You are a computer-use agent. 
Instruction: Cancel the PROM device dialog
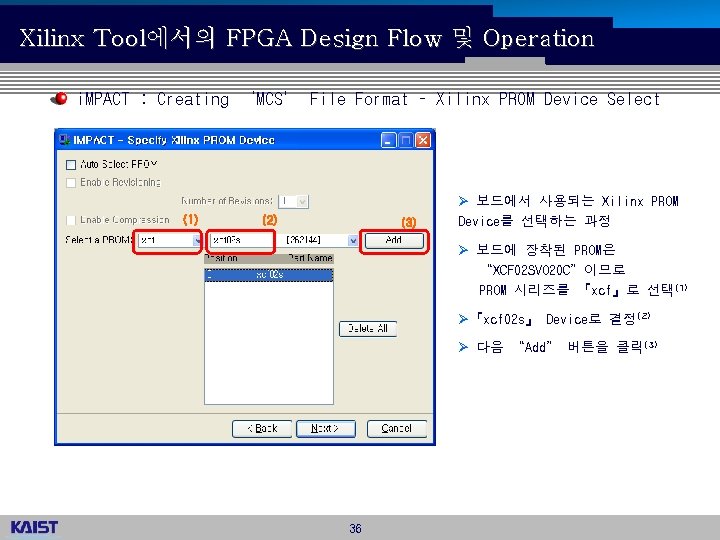(397, 428)
